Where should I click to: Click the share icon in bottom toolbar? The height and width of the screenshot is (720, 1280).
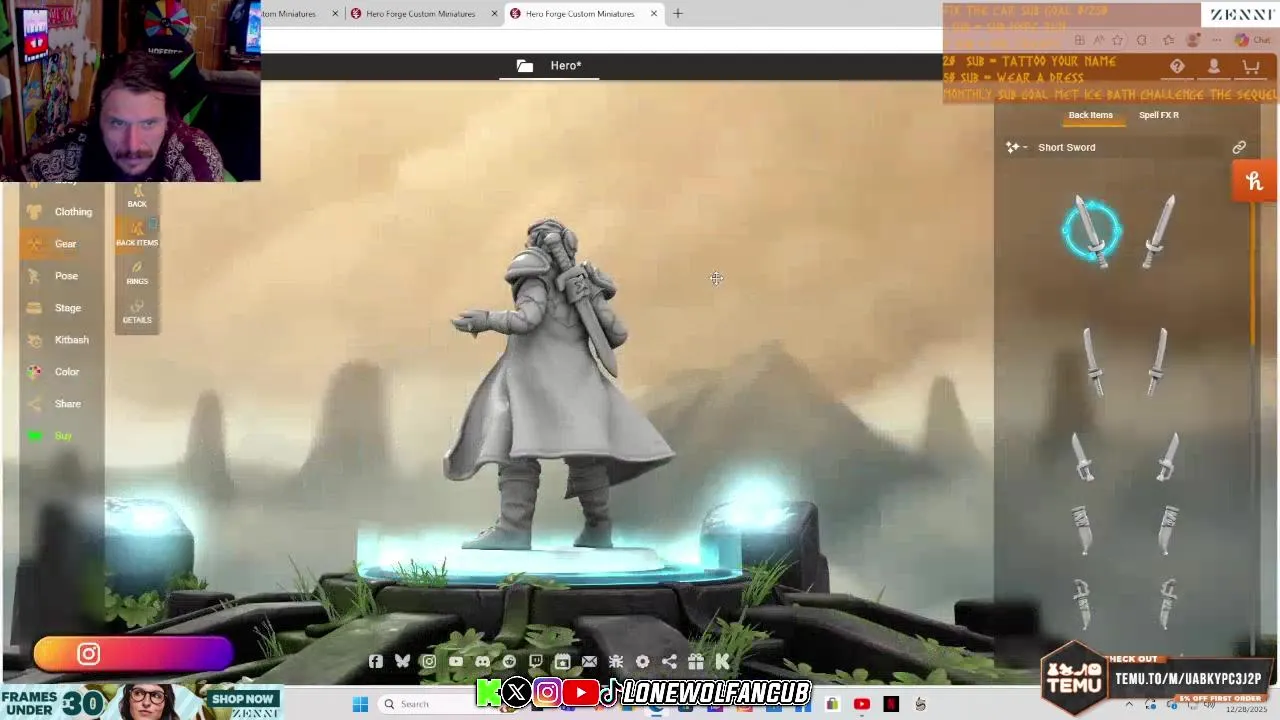click(669, 661)
